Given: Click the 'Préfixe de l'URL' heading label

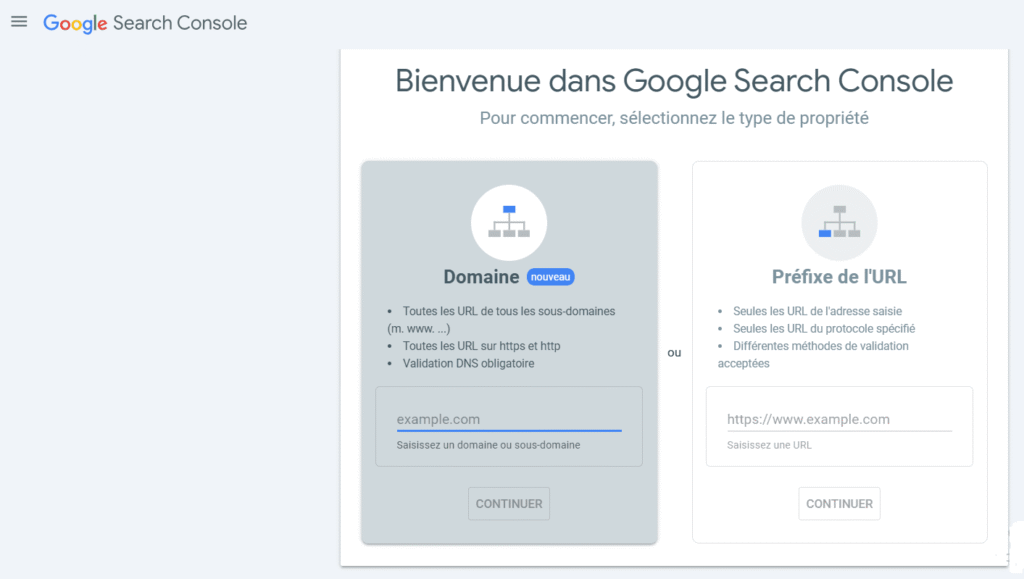Looking at the screenshot, I should tap(839, 276).
